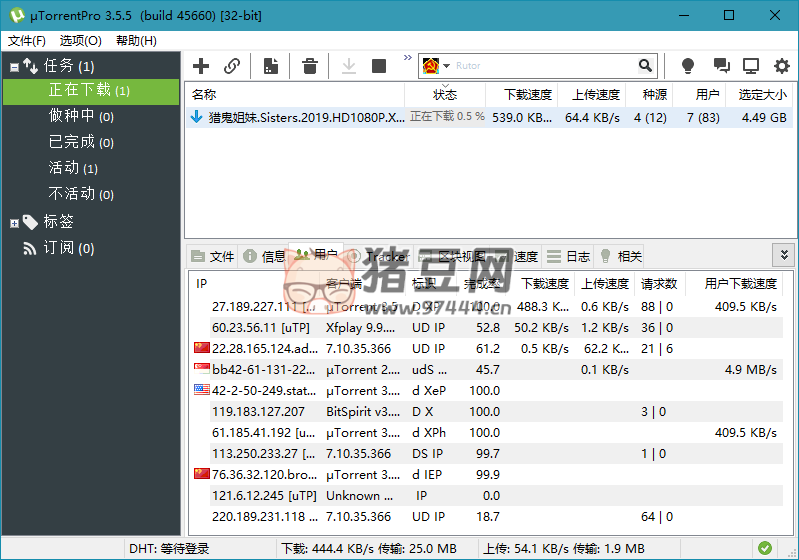Screen dimensions: 799x560
Task: Collapse the detail pane with chevron button
Action: pos(783,255)
